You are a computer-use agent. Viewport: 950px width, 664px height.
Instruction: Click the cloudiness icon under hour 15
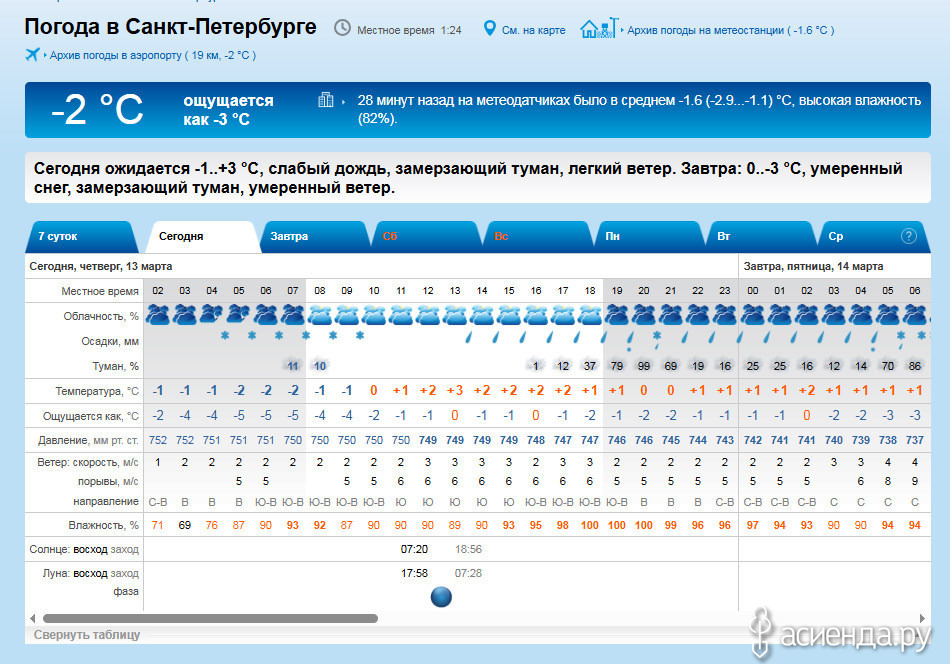coord(509,315)
